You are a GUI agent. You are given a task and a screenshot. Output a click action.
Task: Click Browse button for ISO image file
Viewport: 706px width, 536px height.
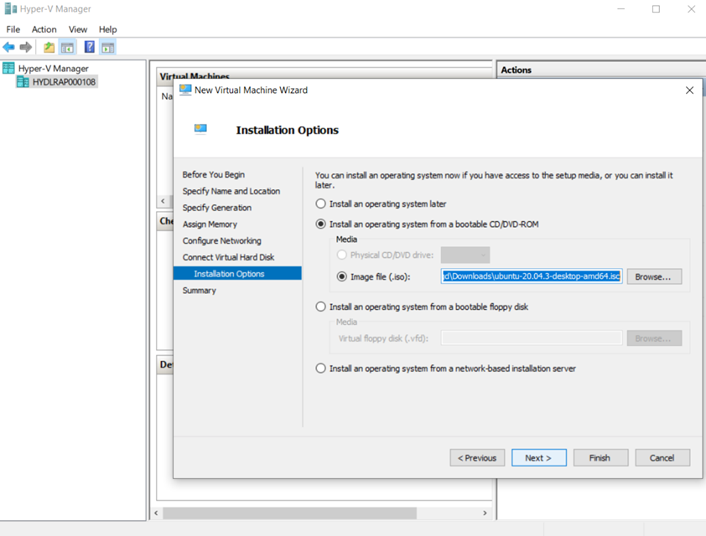coord(654,277)
